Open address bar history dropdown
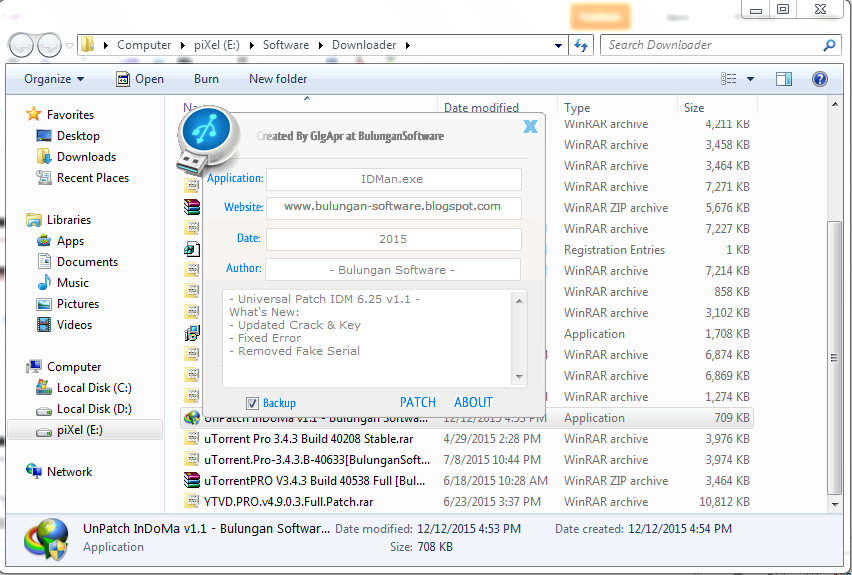 click(x=558, y=46)
